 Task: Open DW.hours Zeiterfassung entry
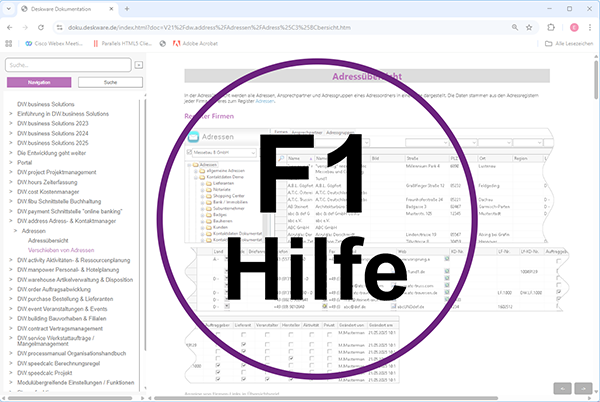click(47, 182)
